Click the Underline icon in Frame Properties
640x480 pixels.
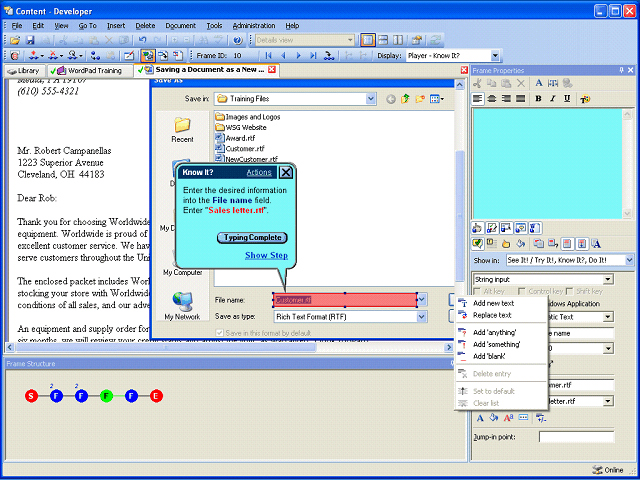[567, 98]
